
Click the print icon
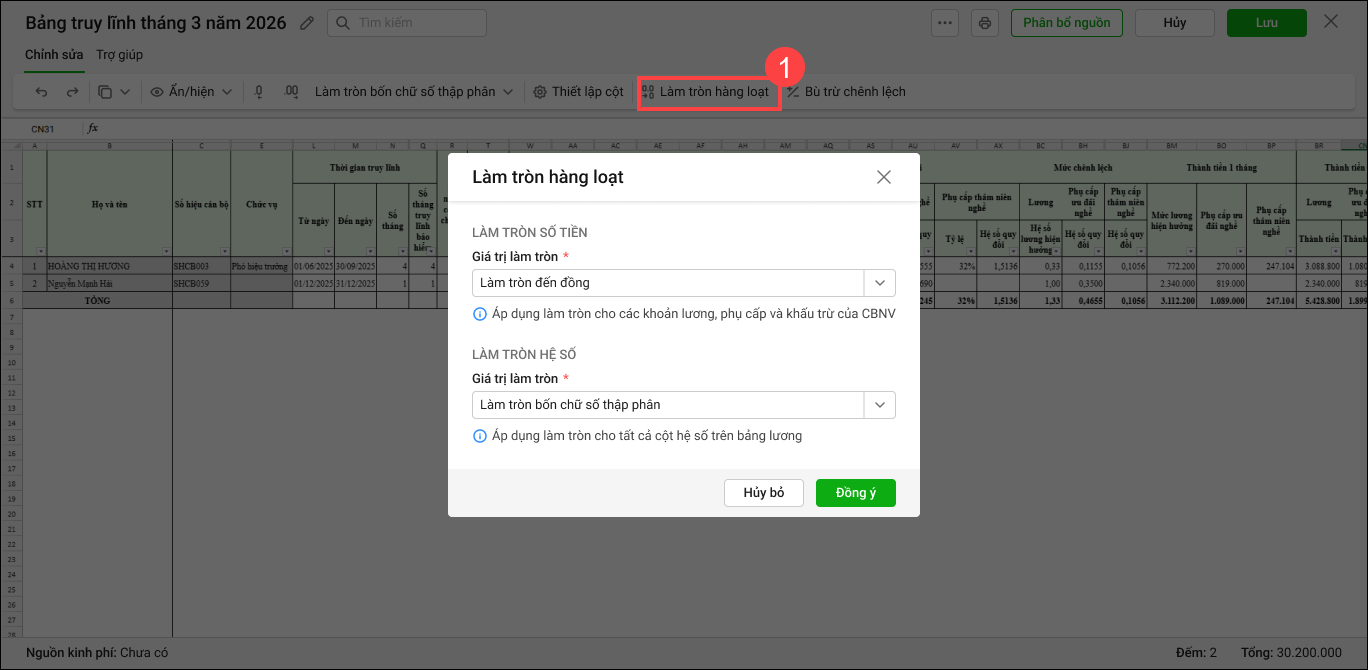coord(985,23)
